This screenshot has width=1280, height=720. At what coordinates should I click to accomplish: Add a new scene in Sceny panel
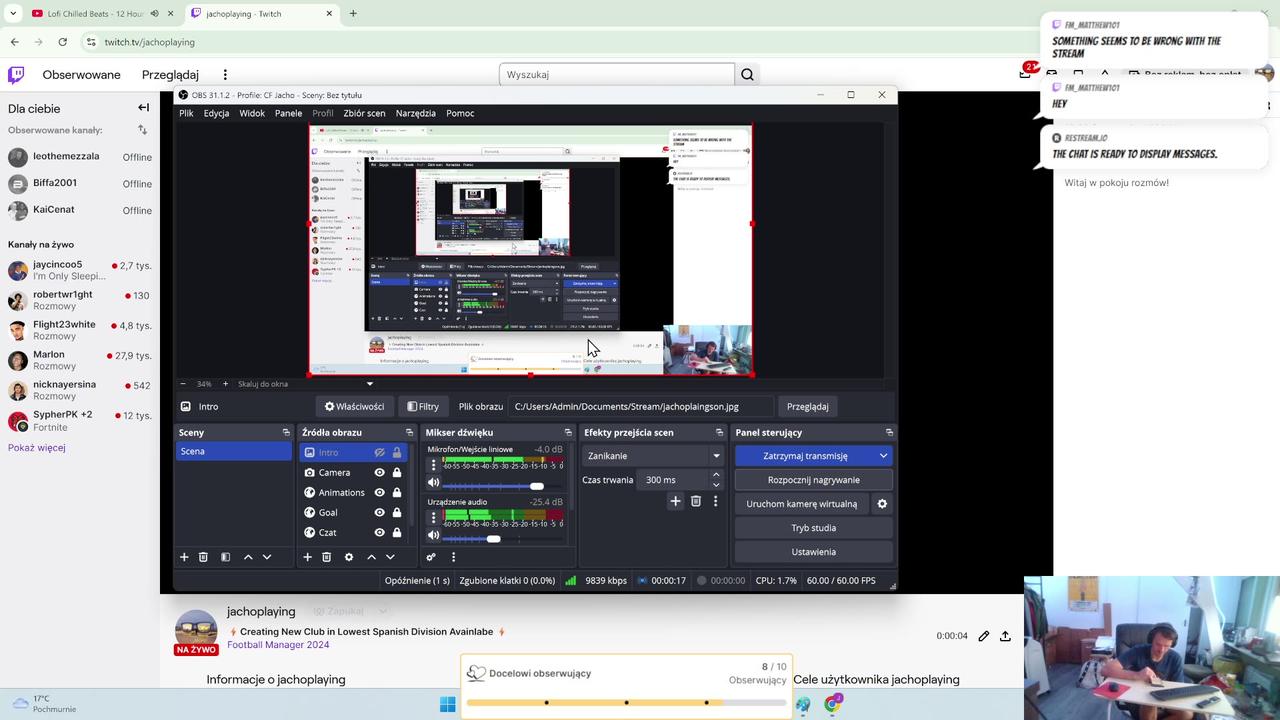(x=184, y=557)
